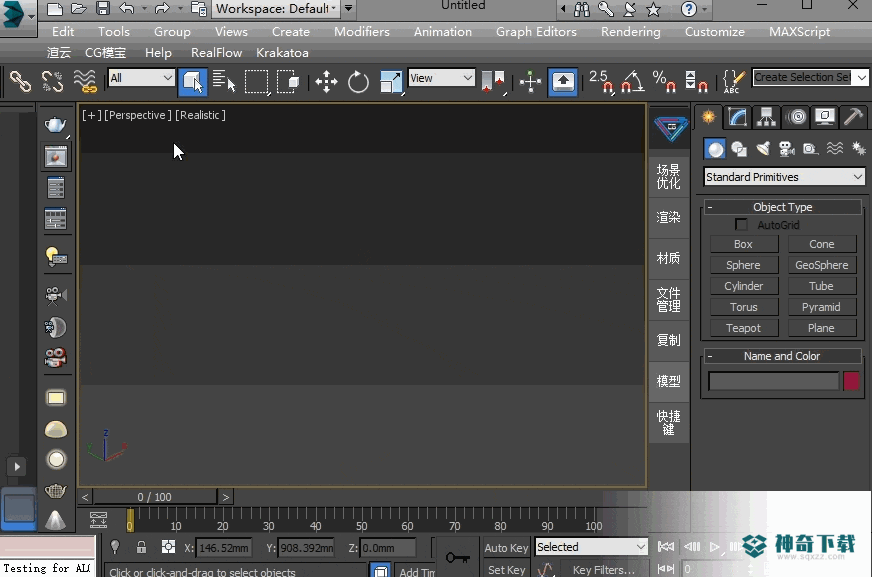The width and height of the screenshot is (872, 577).
Task: Switch to the Utilities hammer tab
Action: (853, 117)
